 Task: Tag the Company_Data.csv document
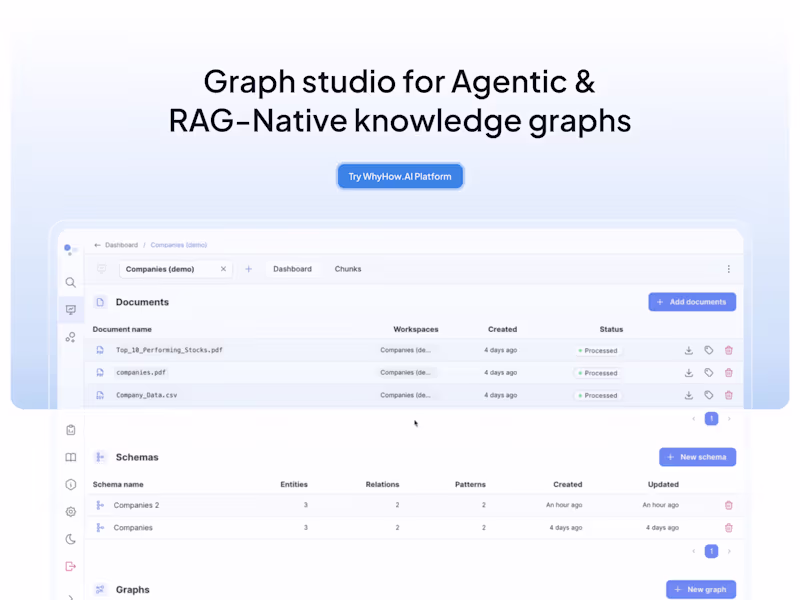(709, 395)
